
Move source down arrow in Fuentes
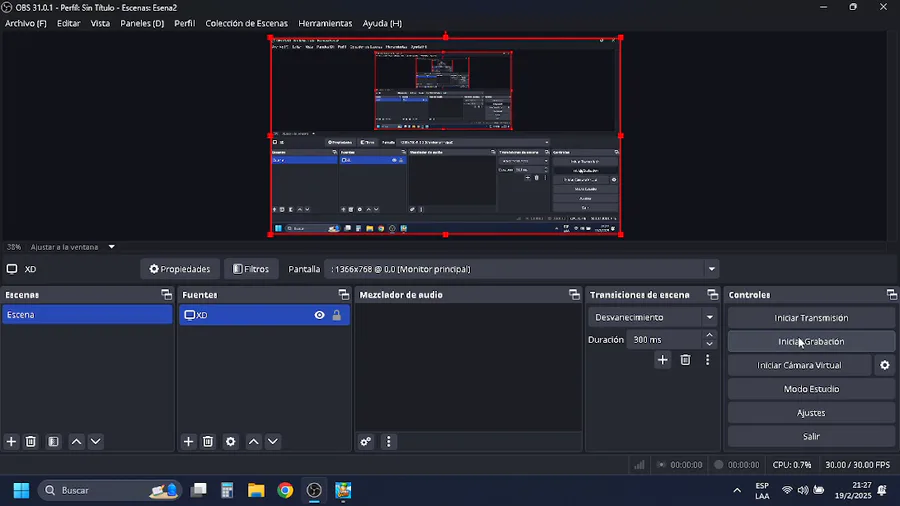click(x=273, y=441)
